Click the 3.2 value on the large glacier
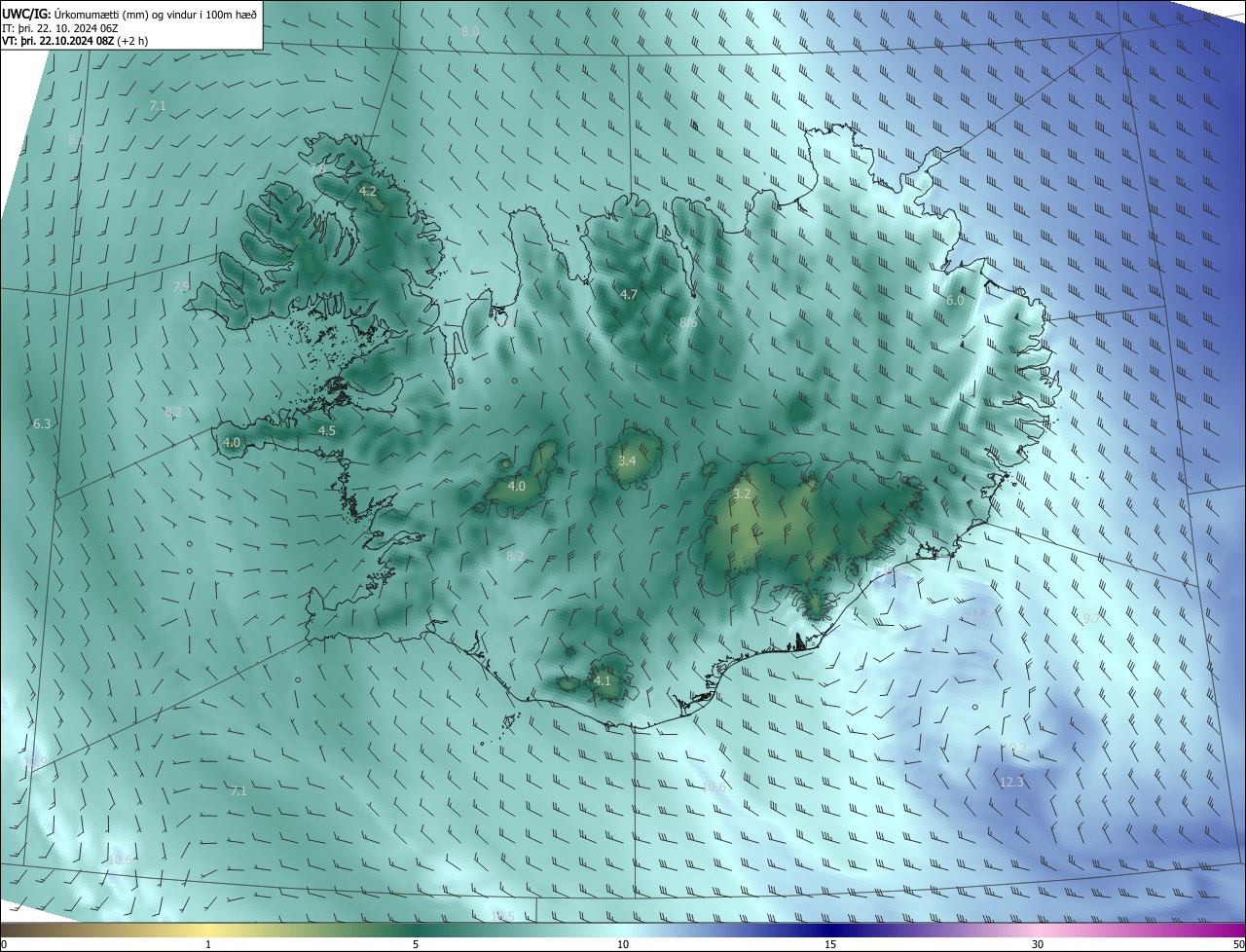The image size is (1246, 952). 742,494
